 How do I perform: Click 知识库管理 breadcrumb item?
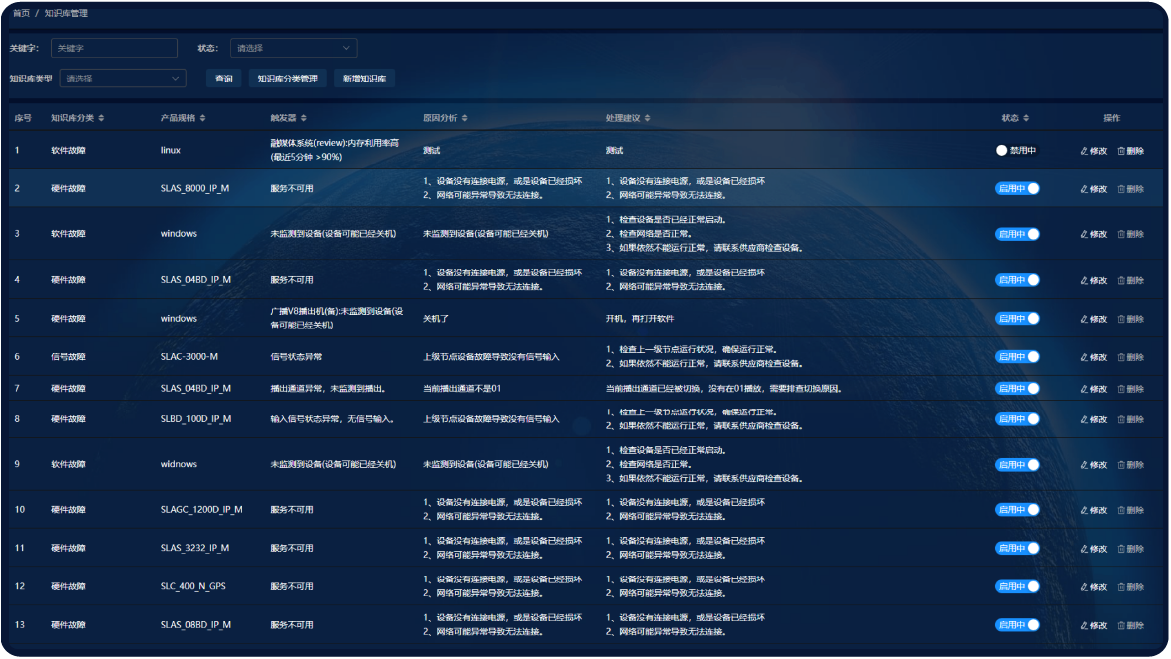(x=66, y=14)
